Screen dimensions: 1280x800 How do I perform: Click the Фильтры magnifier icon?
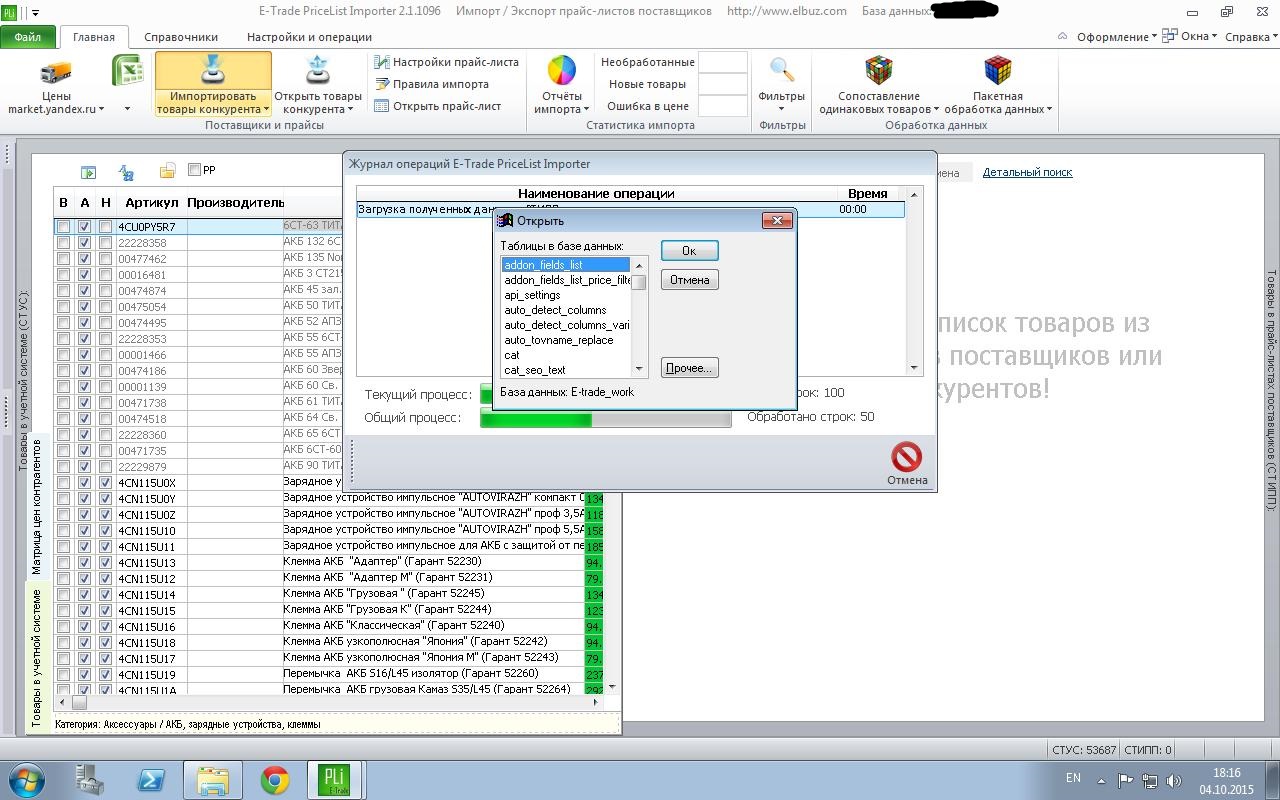(782, 71)
